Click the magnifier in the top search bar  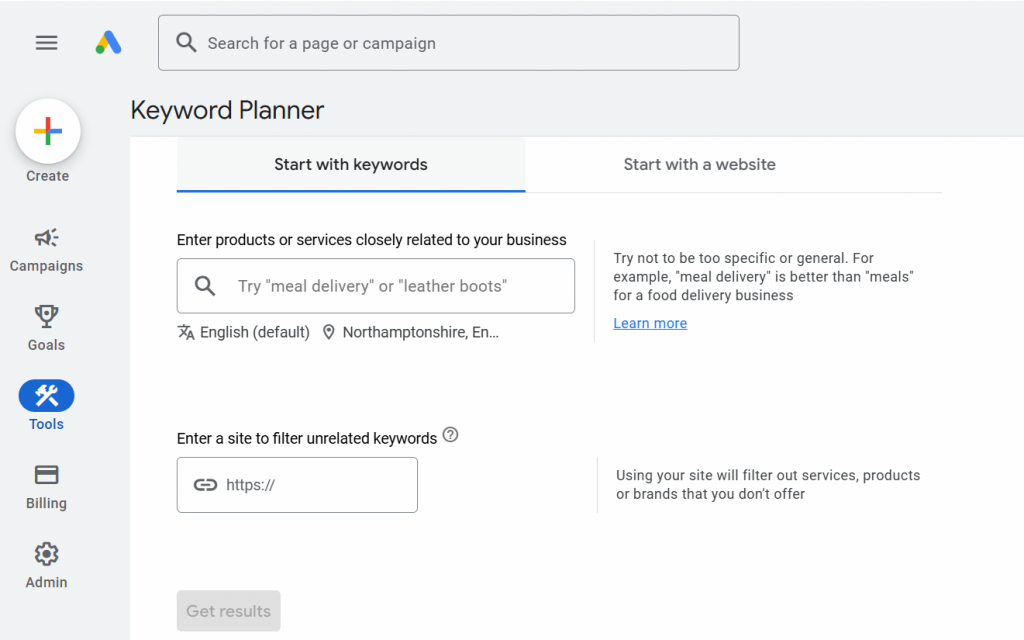[186, 43]
